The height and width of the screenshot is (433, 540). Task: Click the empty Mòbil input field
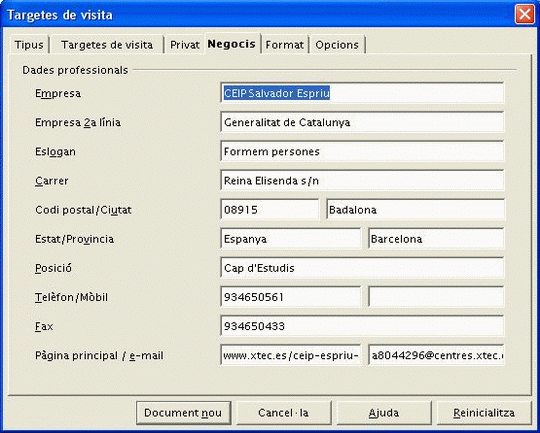point(436,297)
